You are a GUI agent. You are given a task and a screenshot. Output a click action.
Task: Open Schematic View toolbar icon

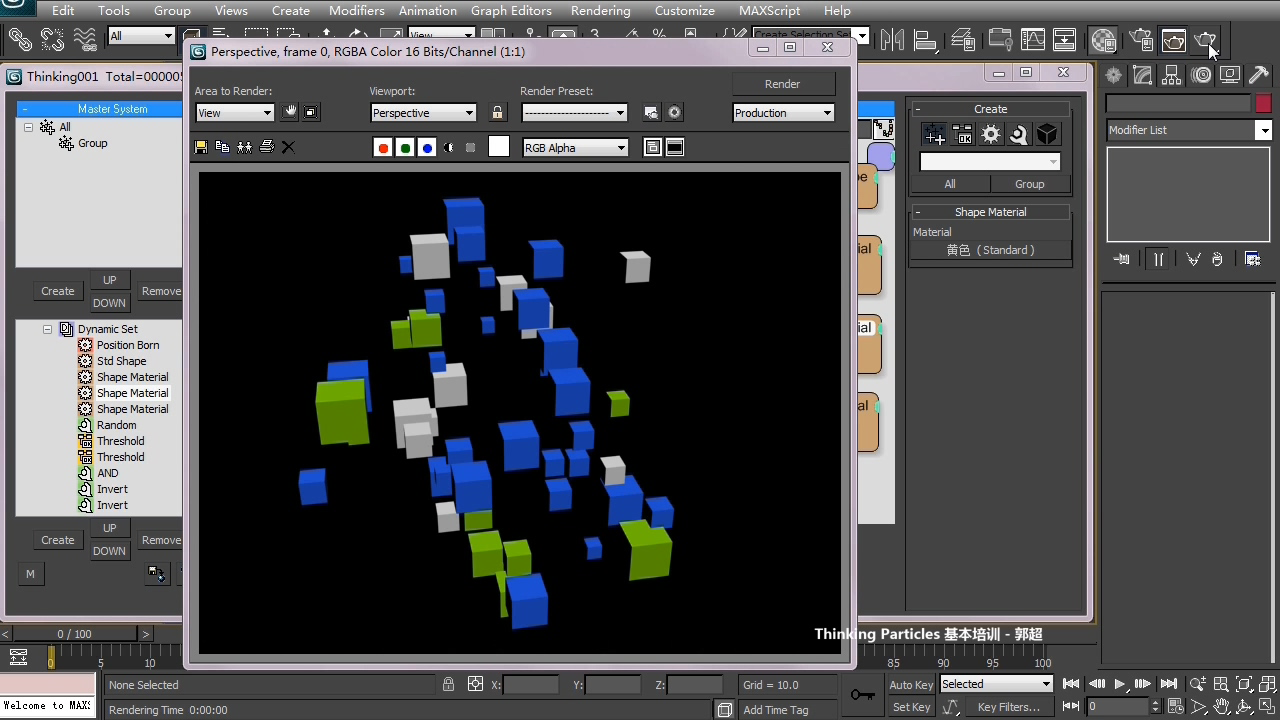pyautogui.click(x=1065, y=40)
